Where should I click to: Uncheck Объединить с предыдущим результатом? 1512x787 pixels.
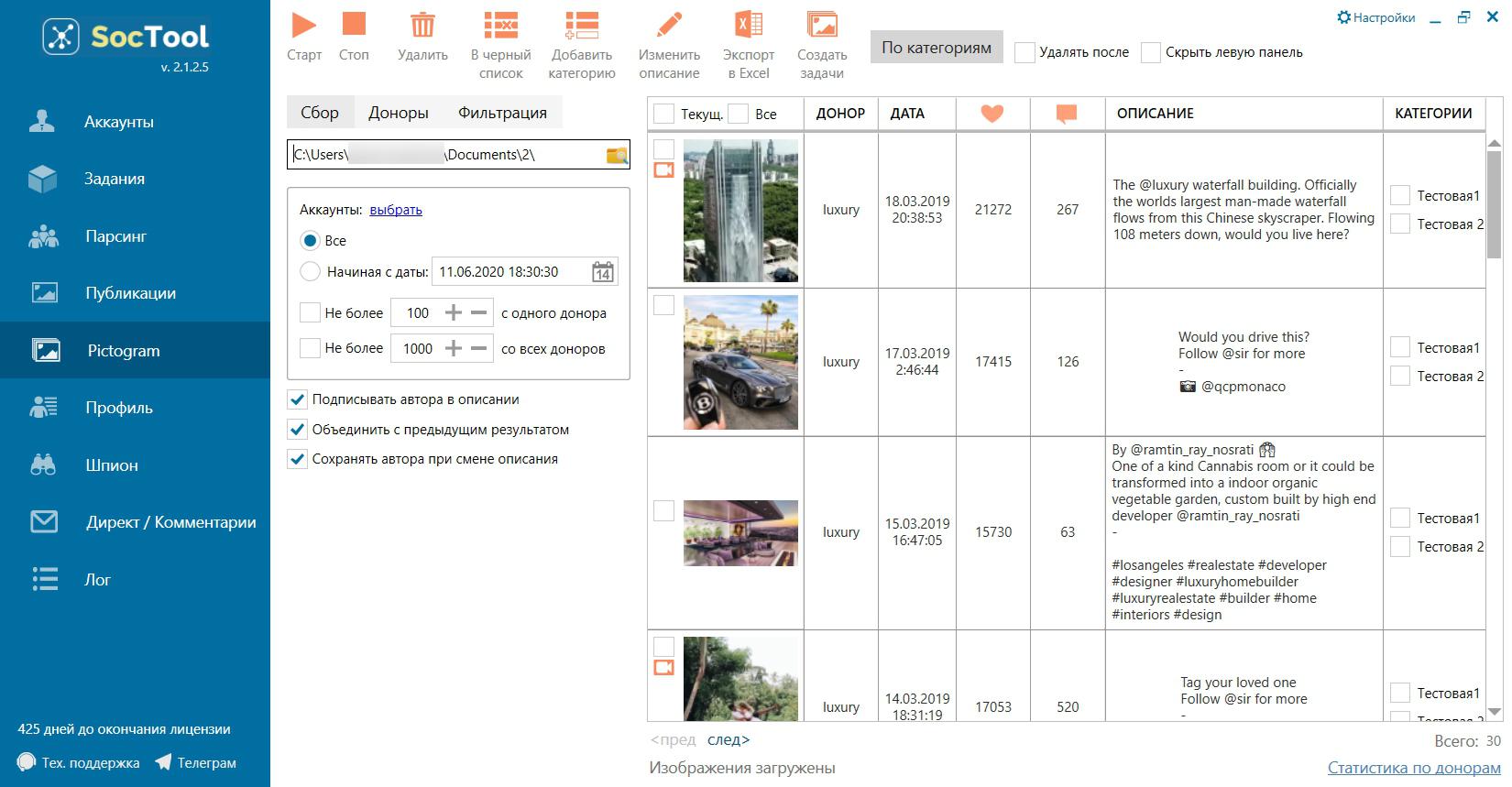tap(297, 429)
